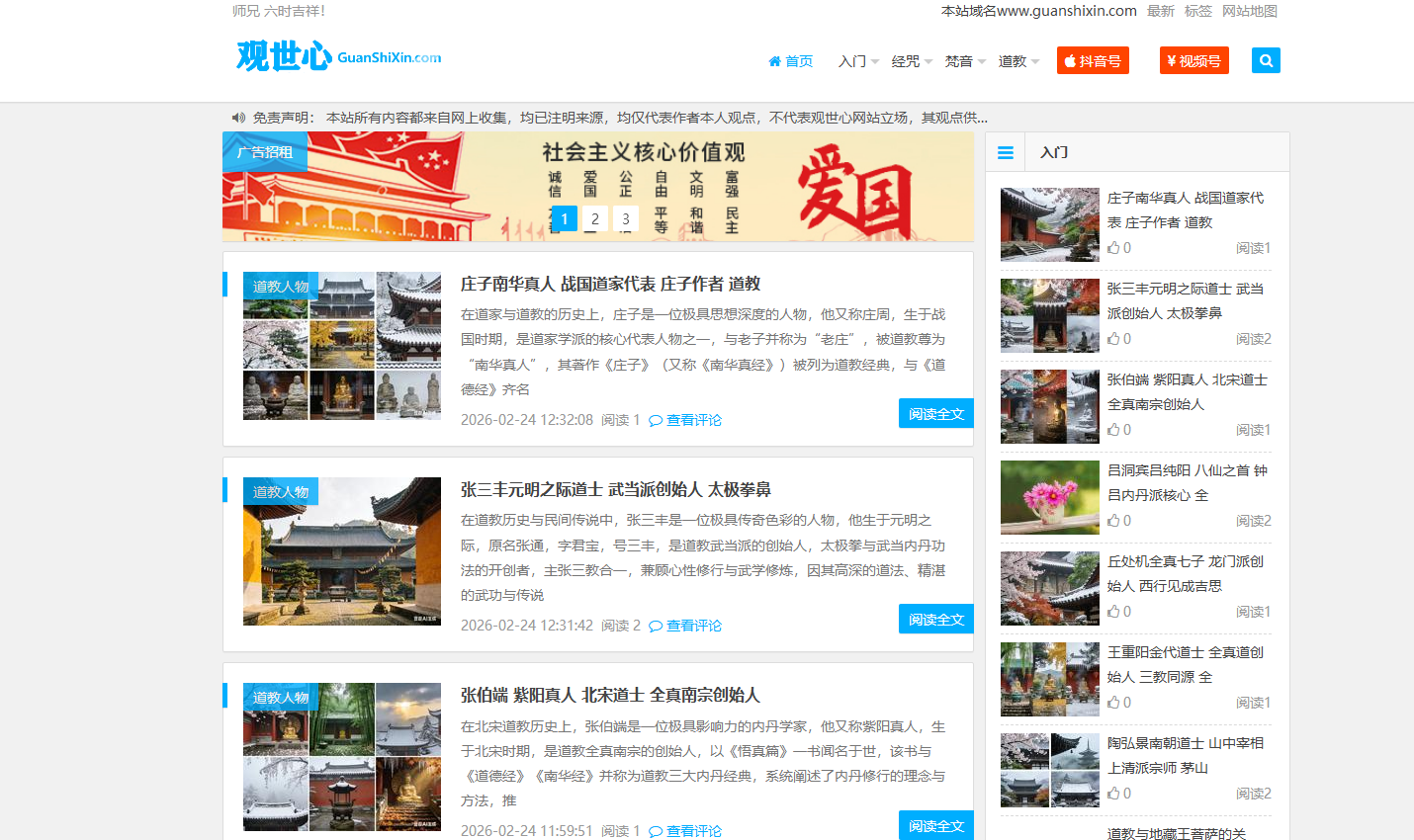The image size is (1414, 840).
Task: Click the search magnifier icon
Action: click(1266, 60)
